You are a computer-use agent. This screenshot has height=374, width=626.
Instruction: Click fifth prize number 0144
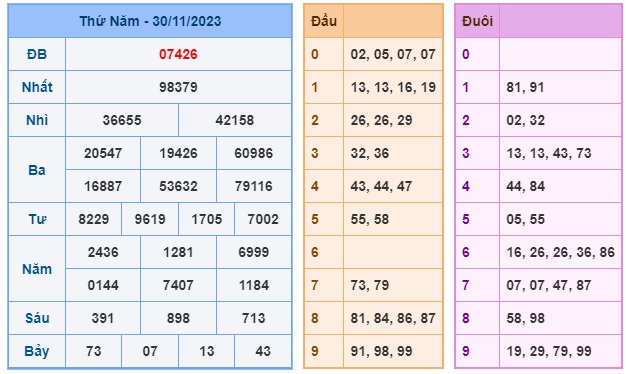(x=103, y=285)
